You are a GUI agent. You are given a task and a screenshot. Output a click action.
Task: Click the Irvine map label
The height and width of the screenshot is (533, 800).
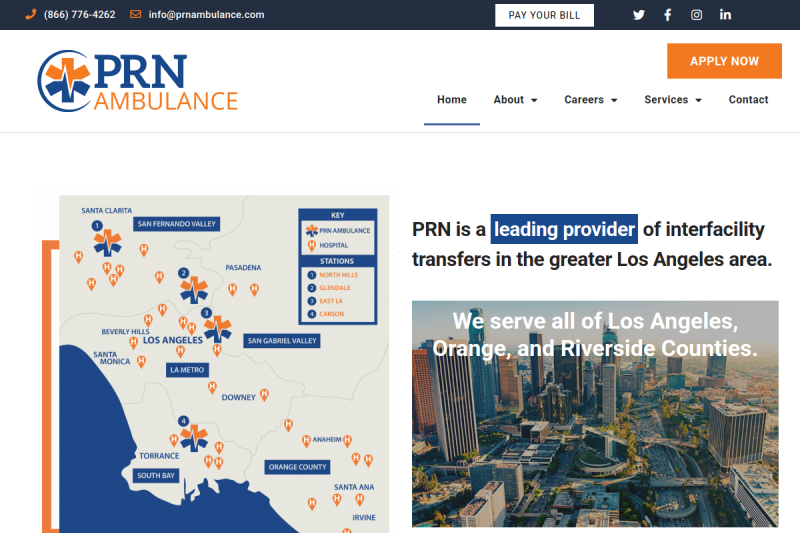coord(364,518)
